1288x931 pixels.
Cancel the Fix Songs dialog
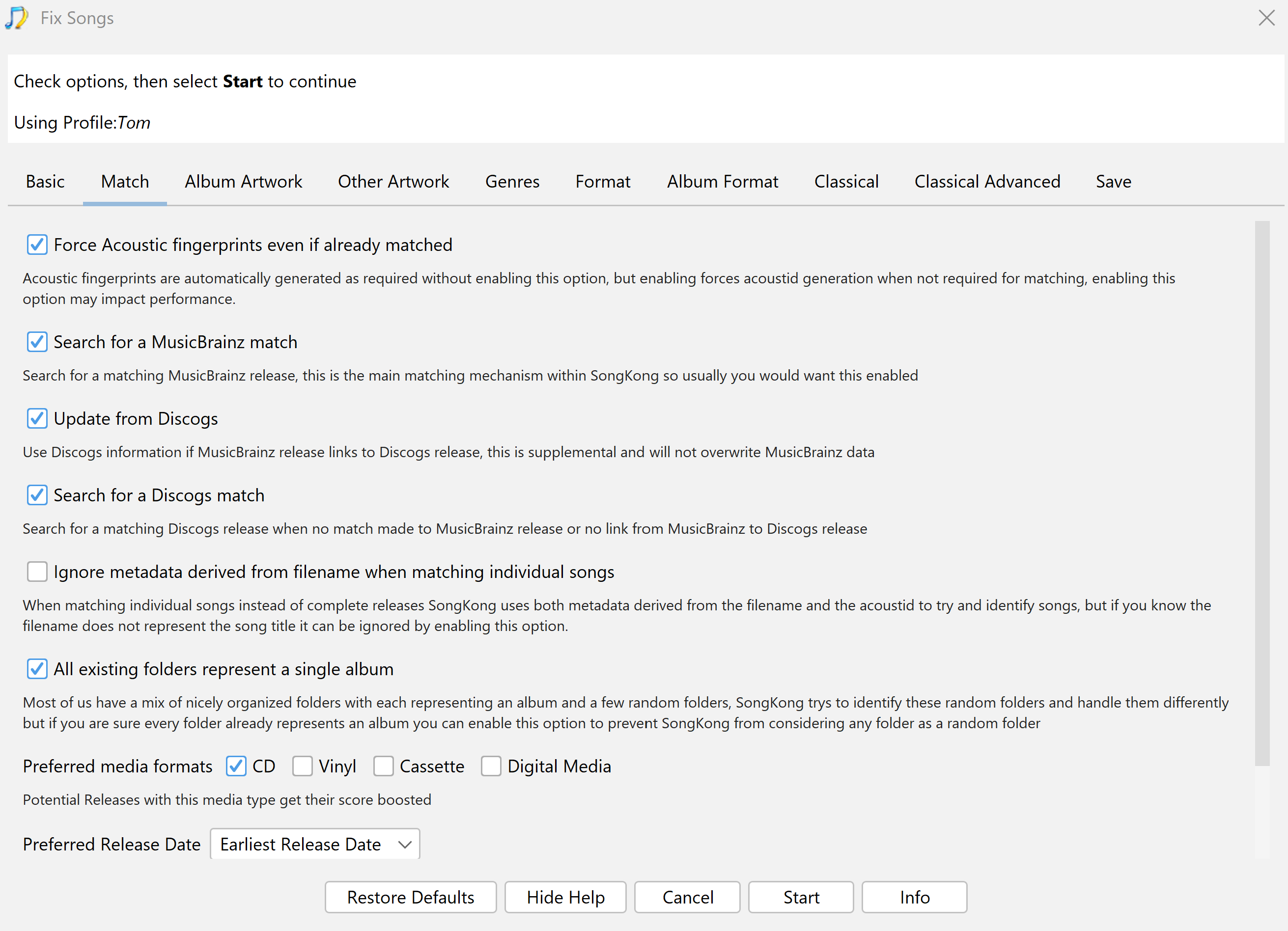(687, 897)
